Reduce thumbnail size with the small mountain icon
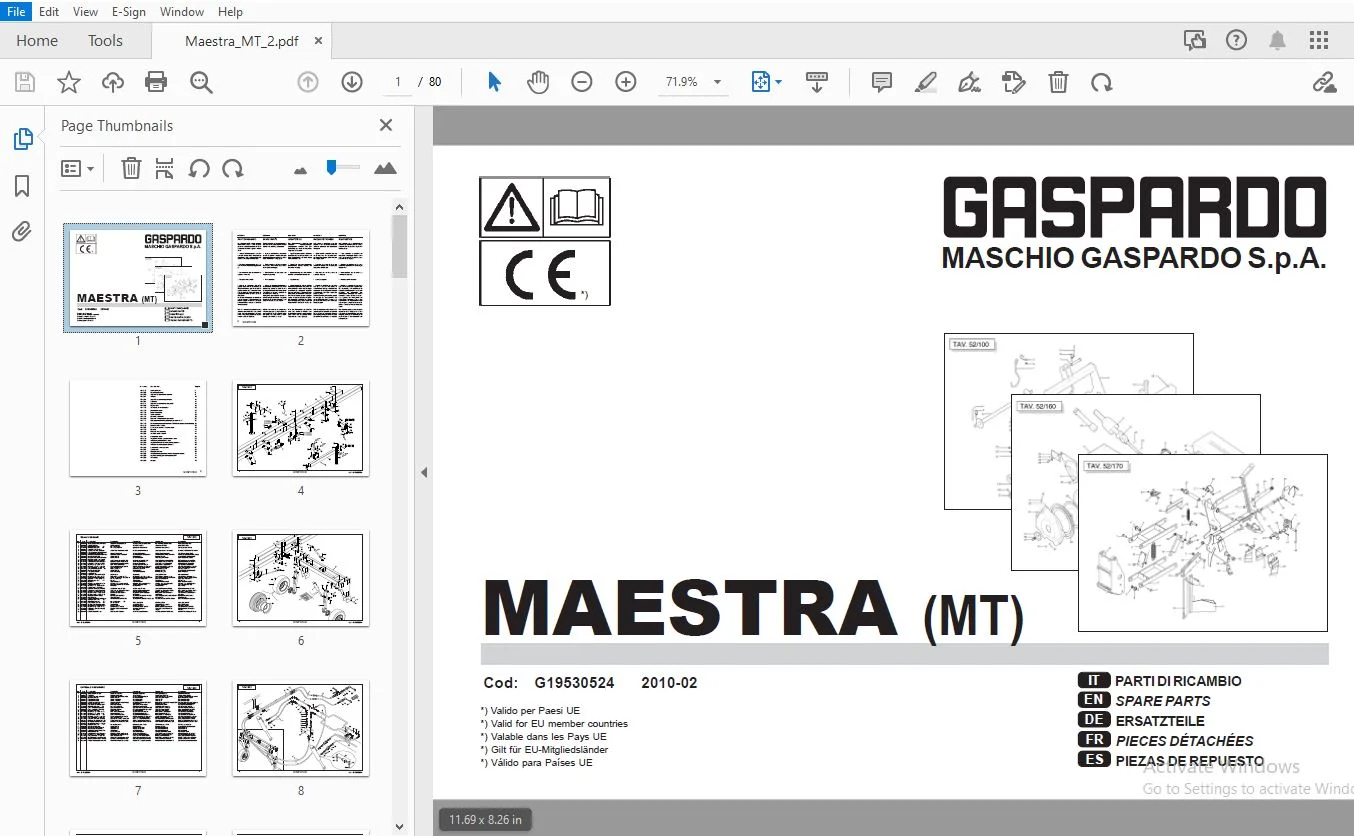The width and height of the screenshot is (1354, 836). (300, 171)
